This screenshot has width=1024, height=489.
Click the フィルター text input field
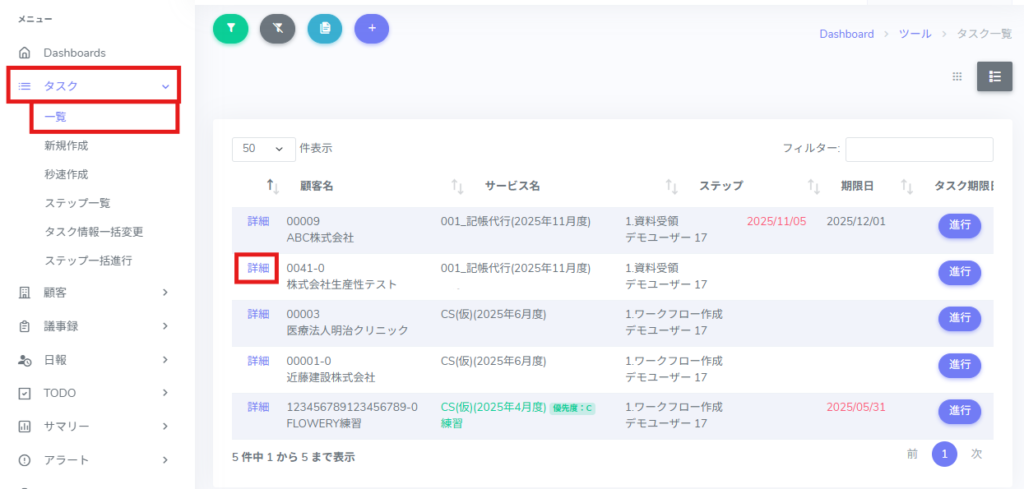click(x=919, y=149)
